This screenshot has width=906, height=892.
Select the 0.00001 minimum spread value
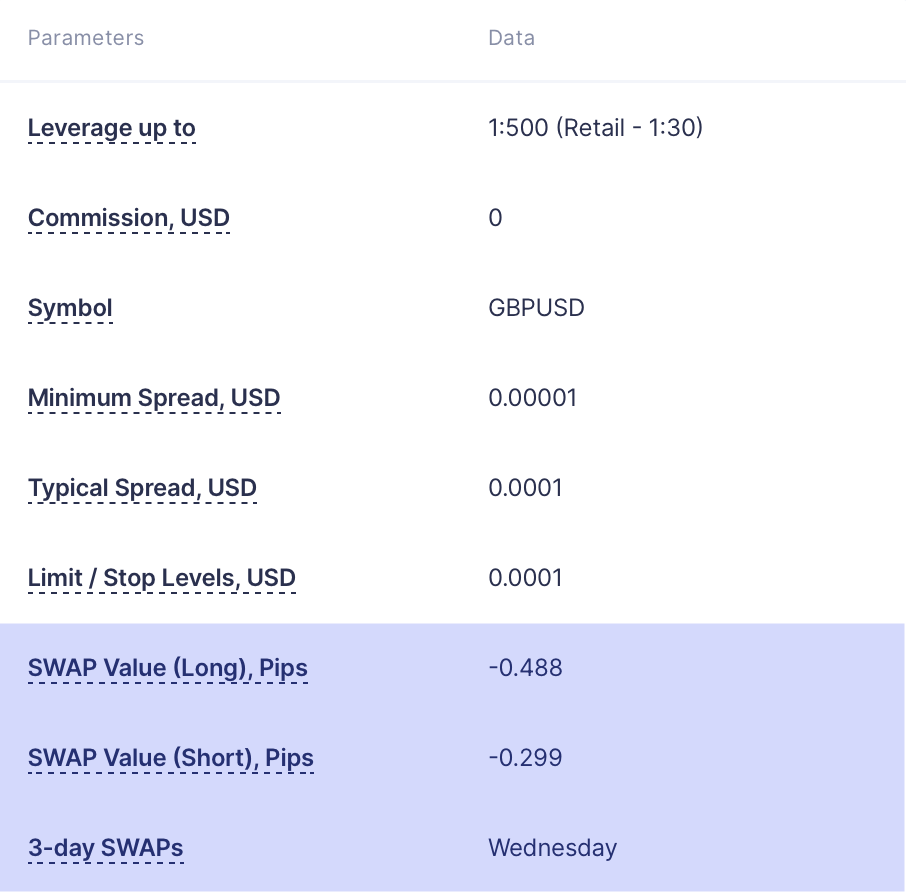tap(533, 398)
